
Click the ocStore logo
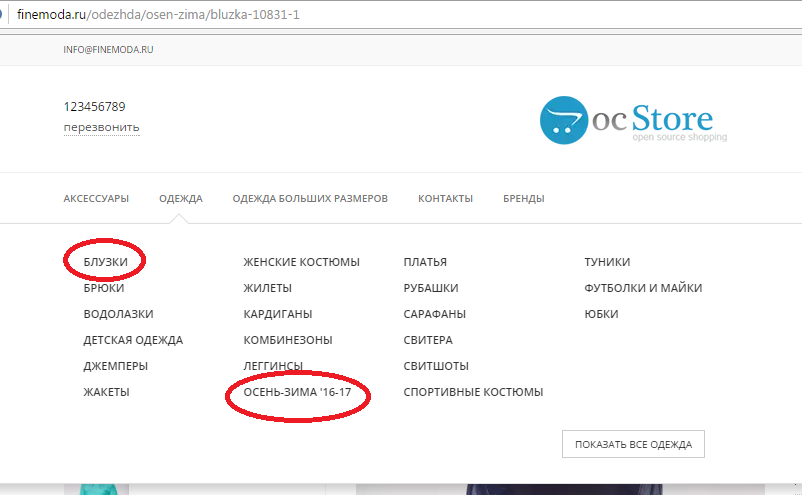point(633,120)
